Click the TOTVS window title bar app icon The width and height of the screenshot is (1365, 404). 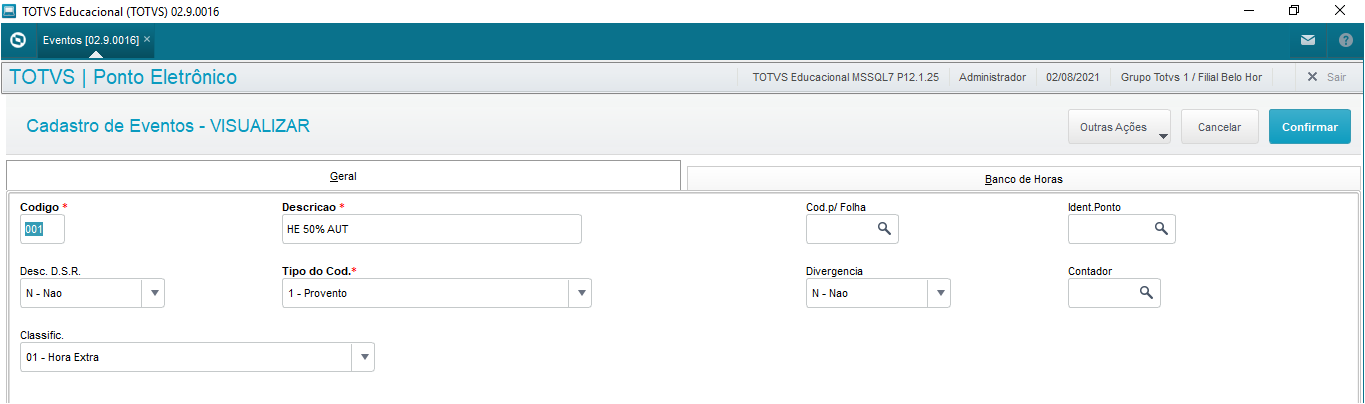click(x=10, y=11)
